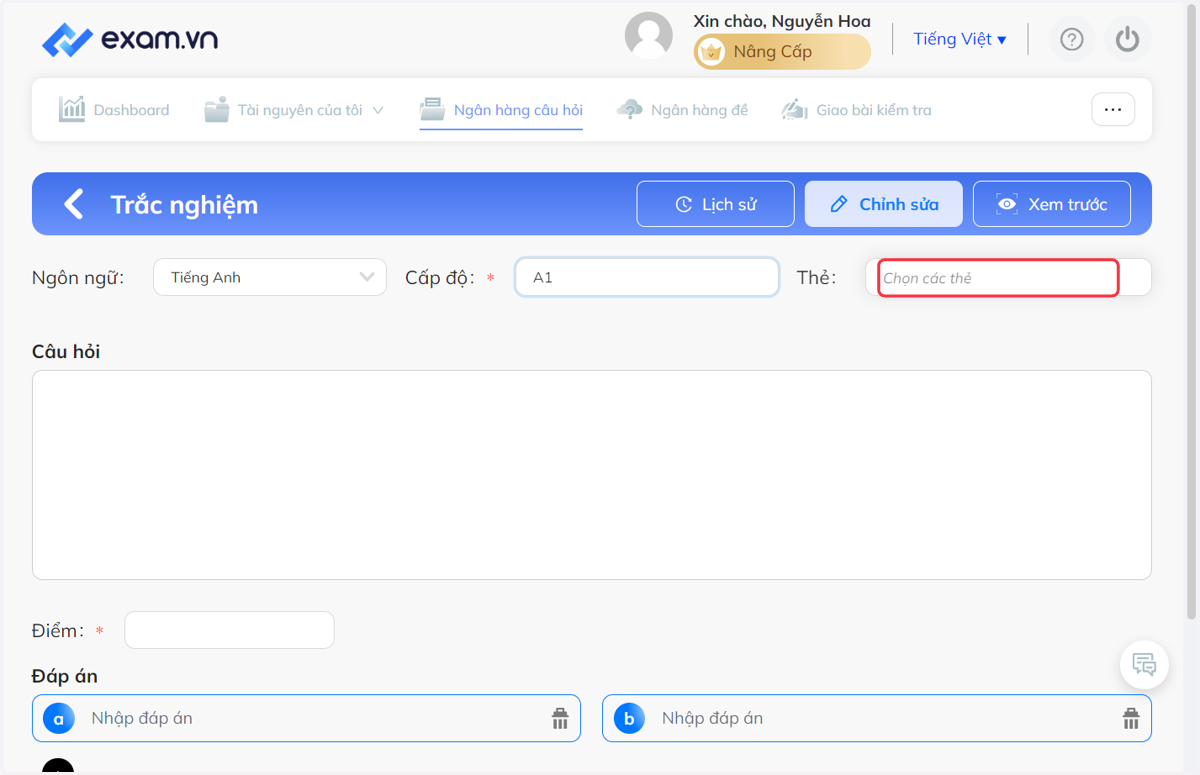
Task: Select the answer b circle marker
Action: click(629, 718)
